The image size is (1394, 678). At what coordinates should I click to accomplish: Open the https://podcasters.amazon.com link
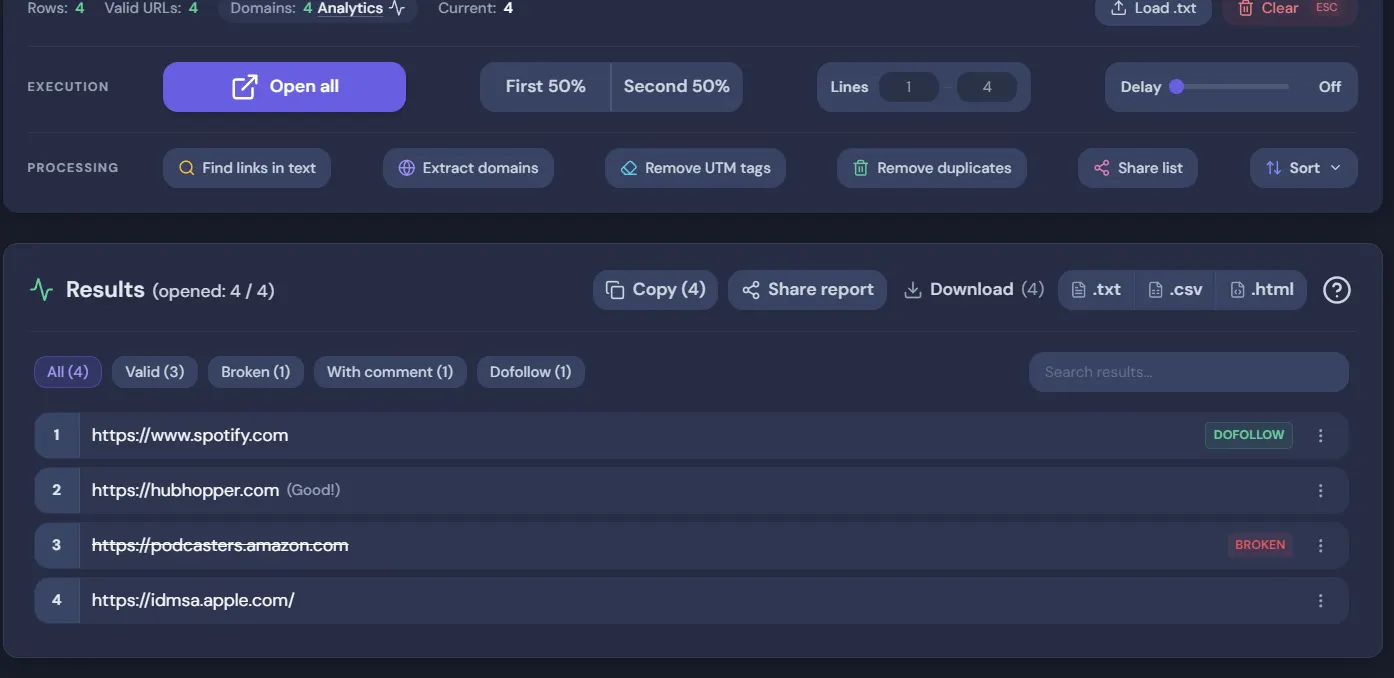coord(220,545)
